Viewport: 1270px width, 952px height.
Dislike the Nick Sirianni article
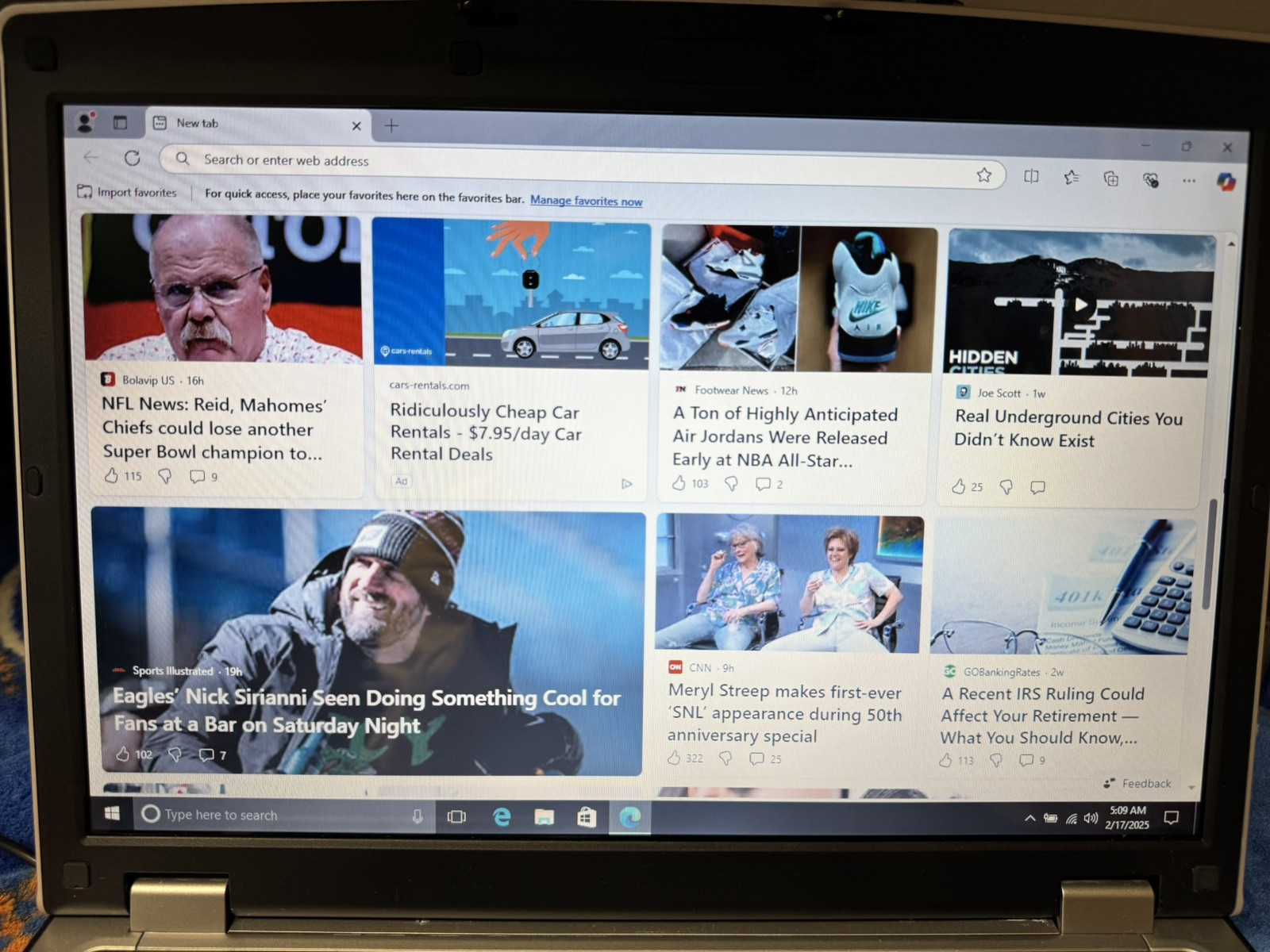(175, 754)
